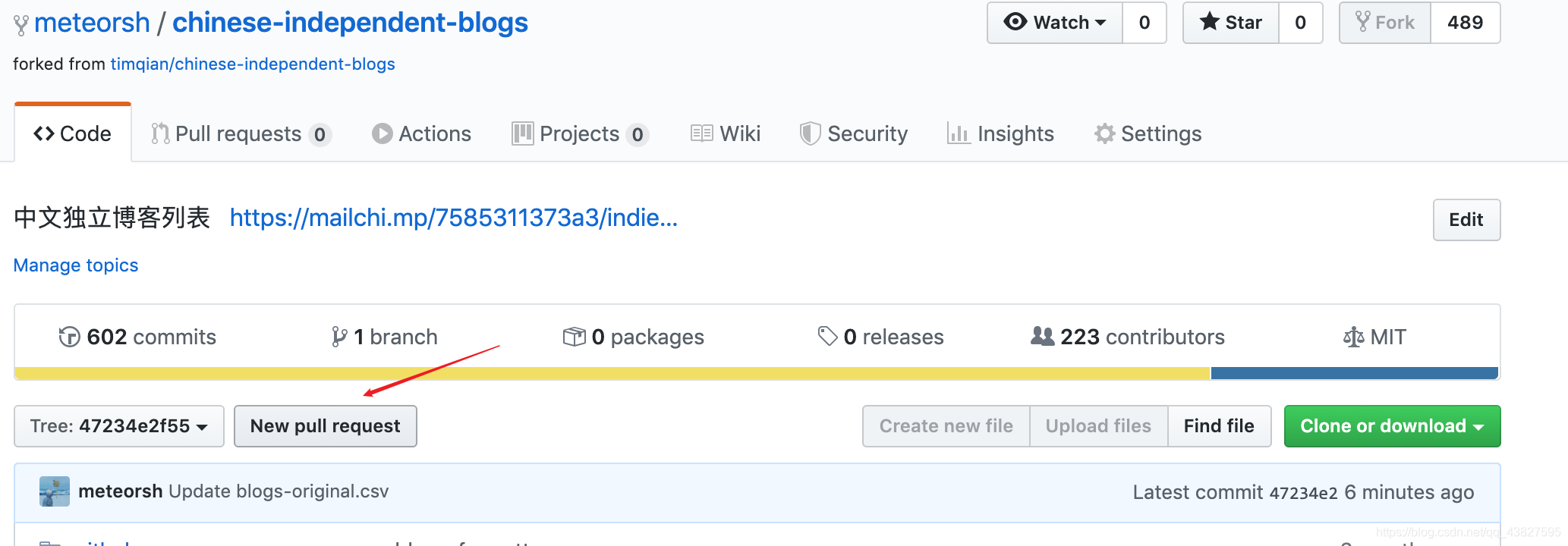Open commit author meteorsh link
1568x546 pixels.
click(x=121, y=491)
